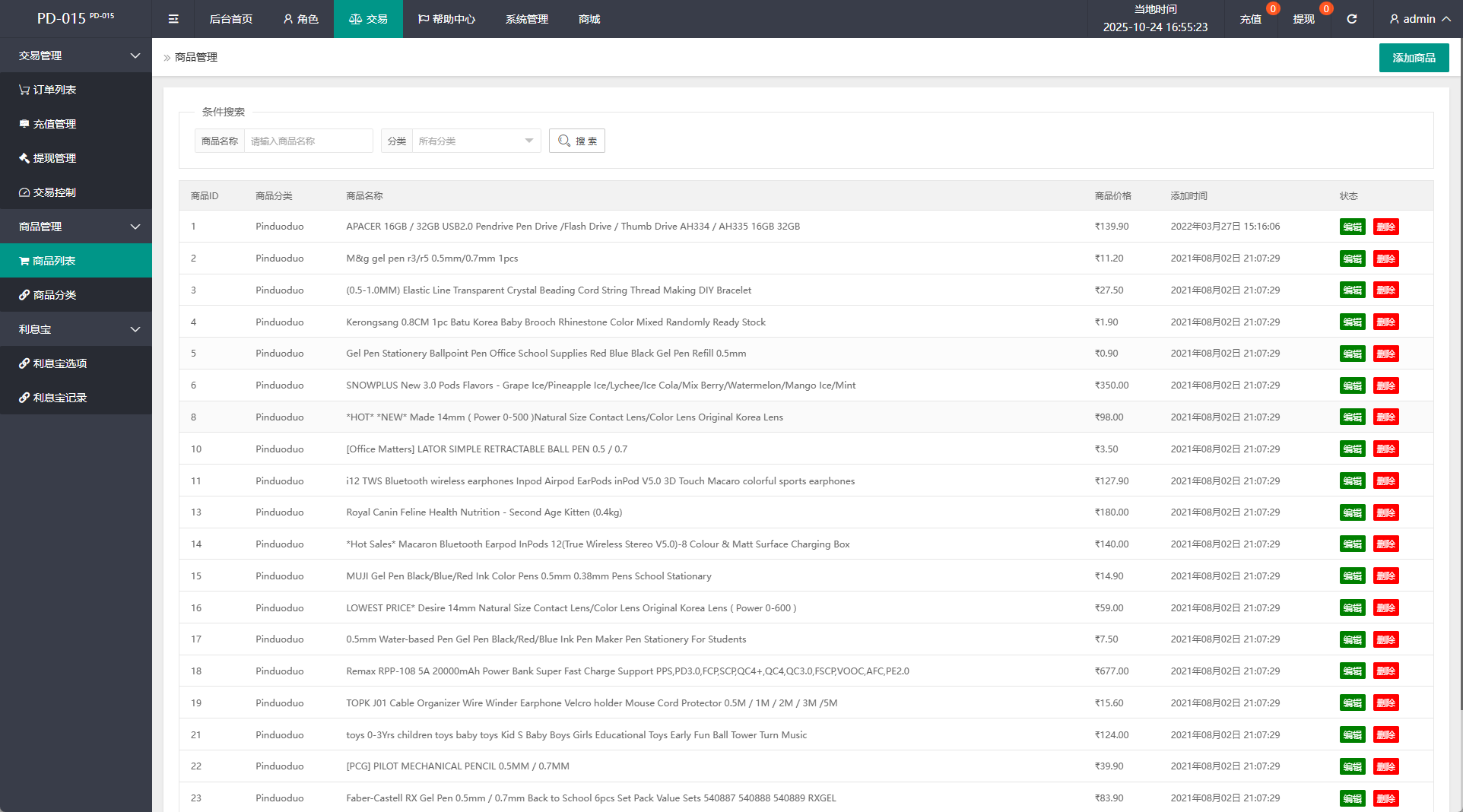Open the 系统管理 top menu

click(x=526, y=19)
